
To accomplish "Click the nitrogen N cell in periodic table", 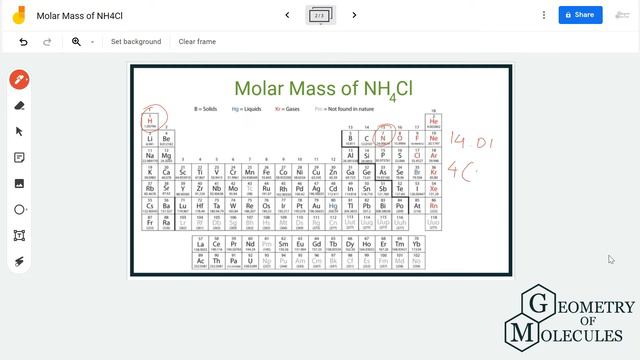I will click(383, 138).
